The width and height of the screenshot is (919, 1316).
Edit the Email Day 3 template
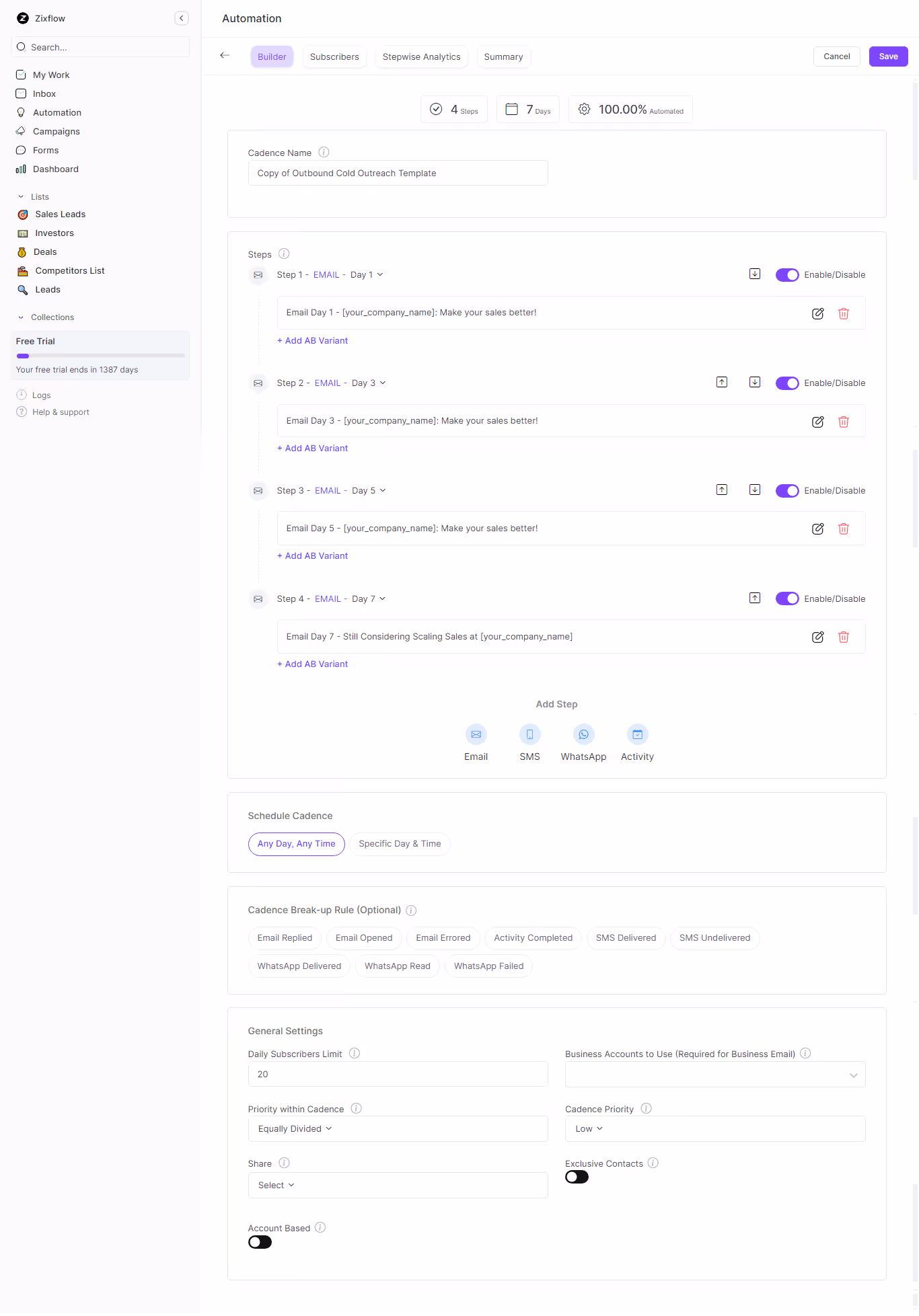point(817,422)
